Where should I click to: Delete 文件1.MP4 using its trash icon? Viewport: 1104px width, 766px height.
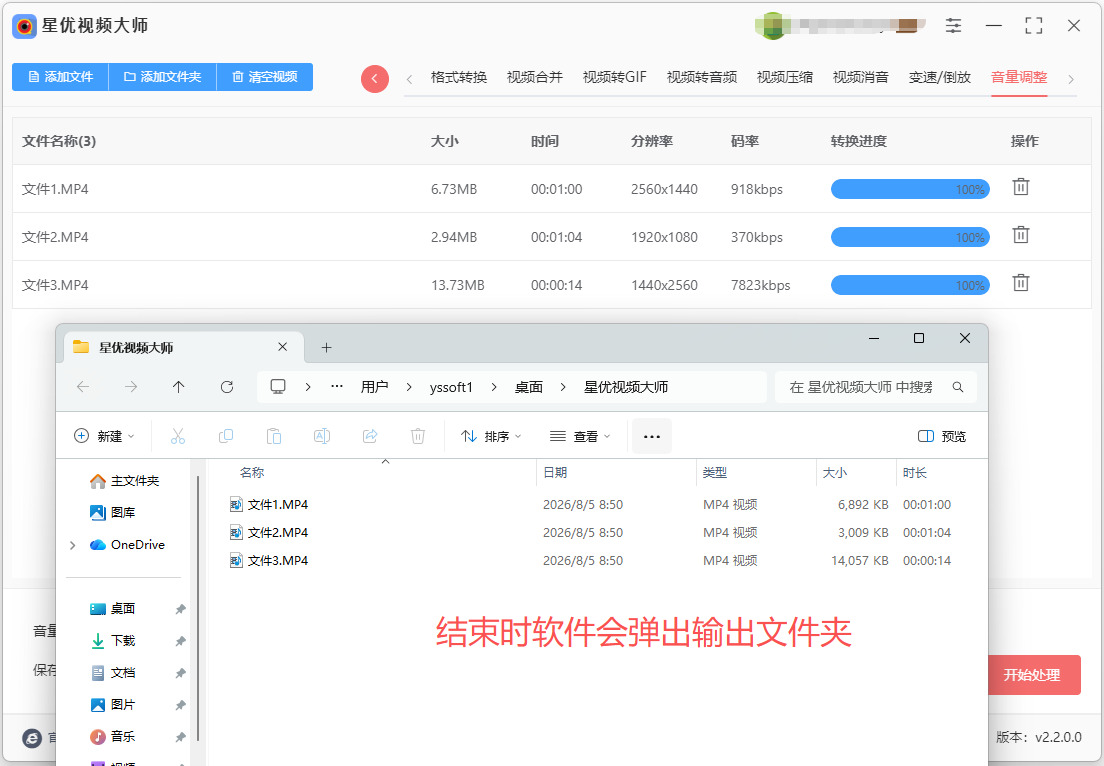pyautogui.click(x=1020, y=187)
